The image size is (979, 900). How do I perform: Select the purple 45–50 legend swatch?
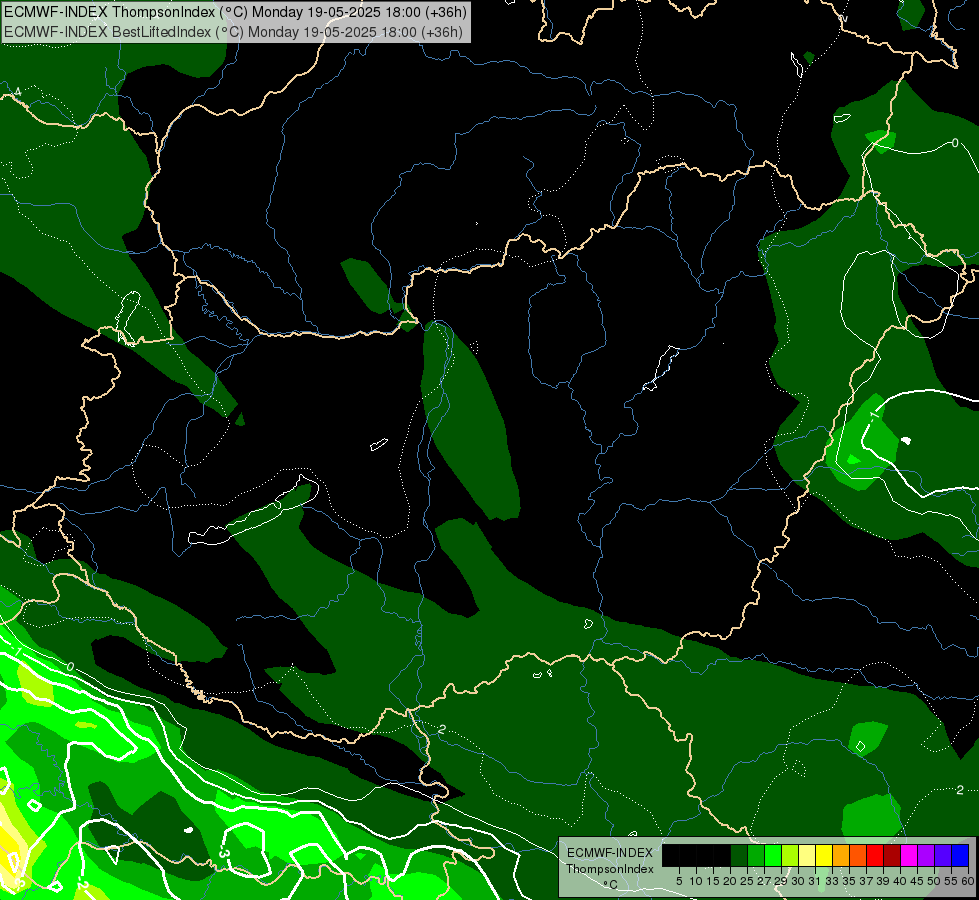pyautogui.click(x=926, y=855)
